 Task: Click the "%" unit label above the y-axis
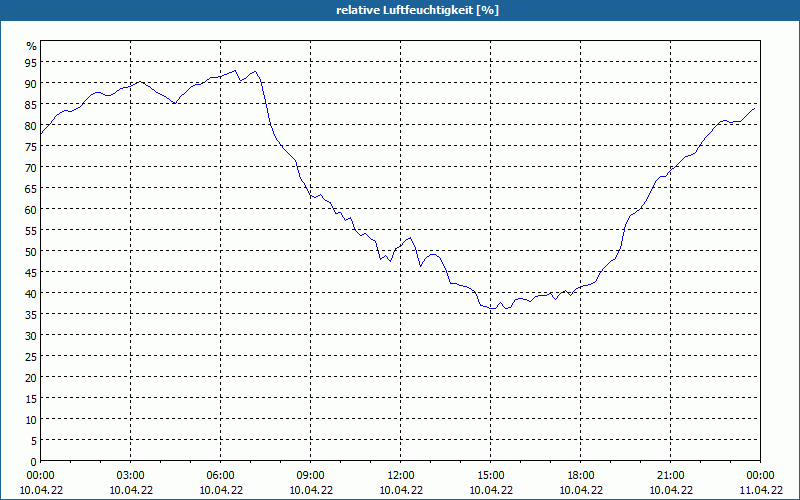point(32,46)
